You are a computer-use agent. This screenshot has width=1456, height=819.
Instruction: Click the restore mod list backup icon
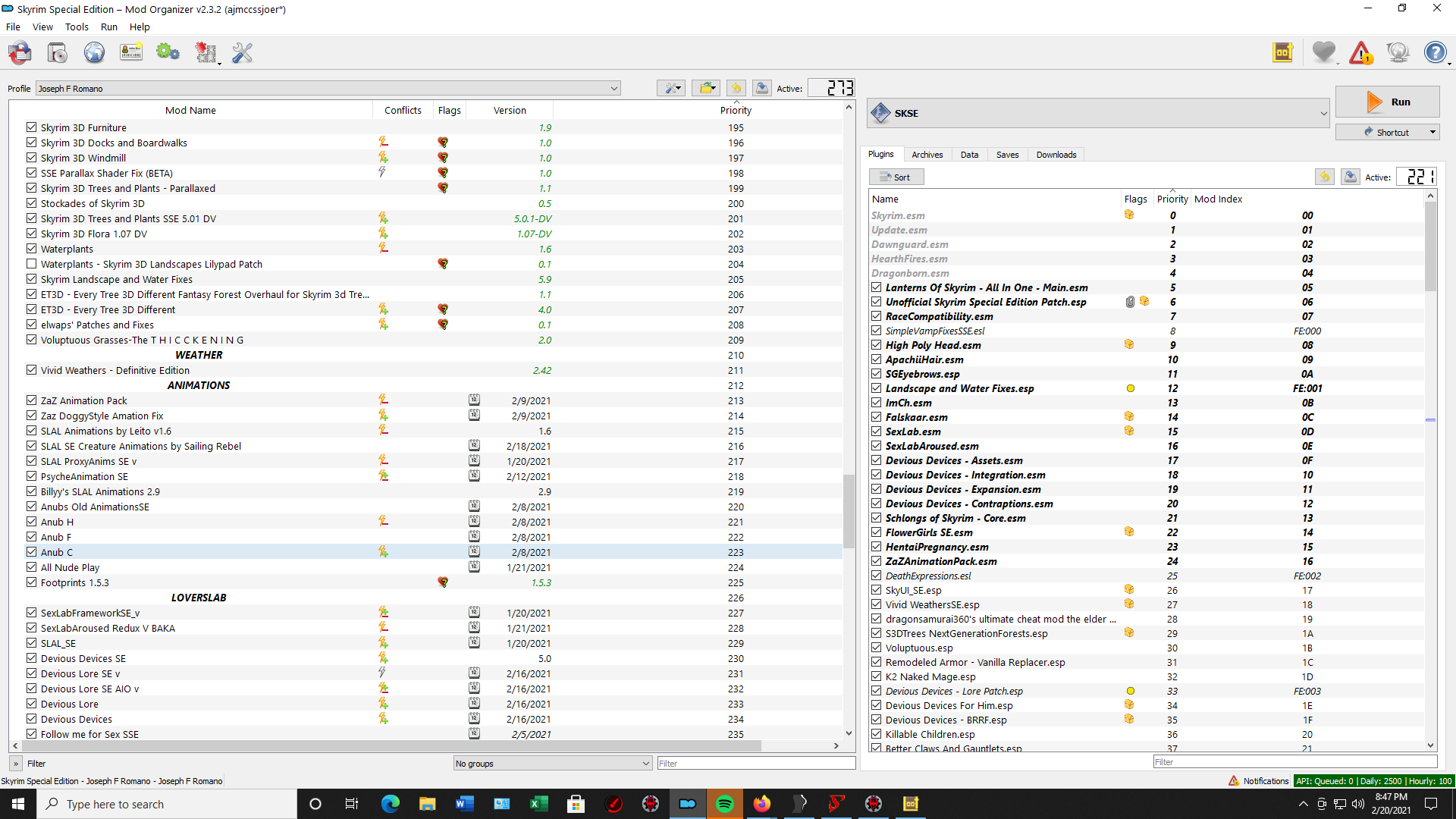click(x=736, y=88)
